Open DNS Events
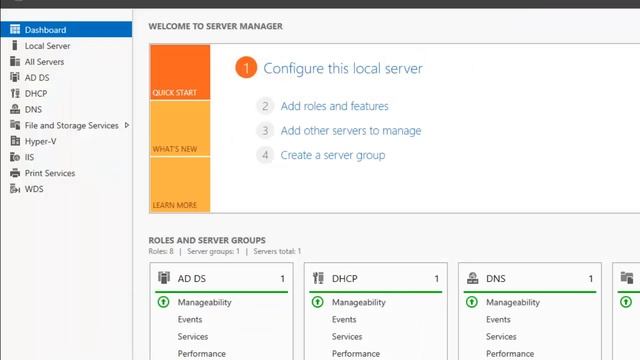The image size is (640, 360). [x=498, y=320]
